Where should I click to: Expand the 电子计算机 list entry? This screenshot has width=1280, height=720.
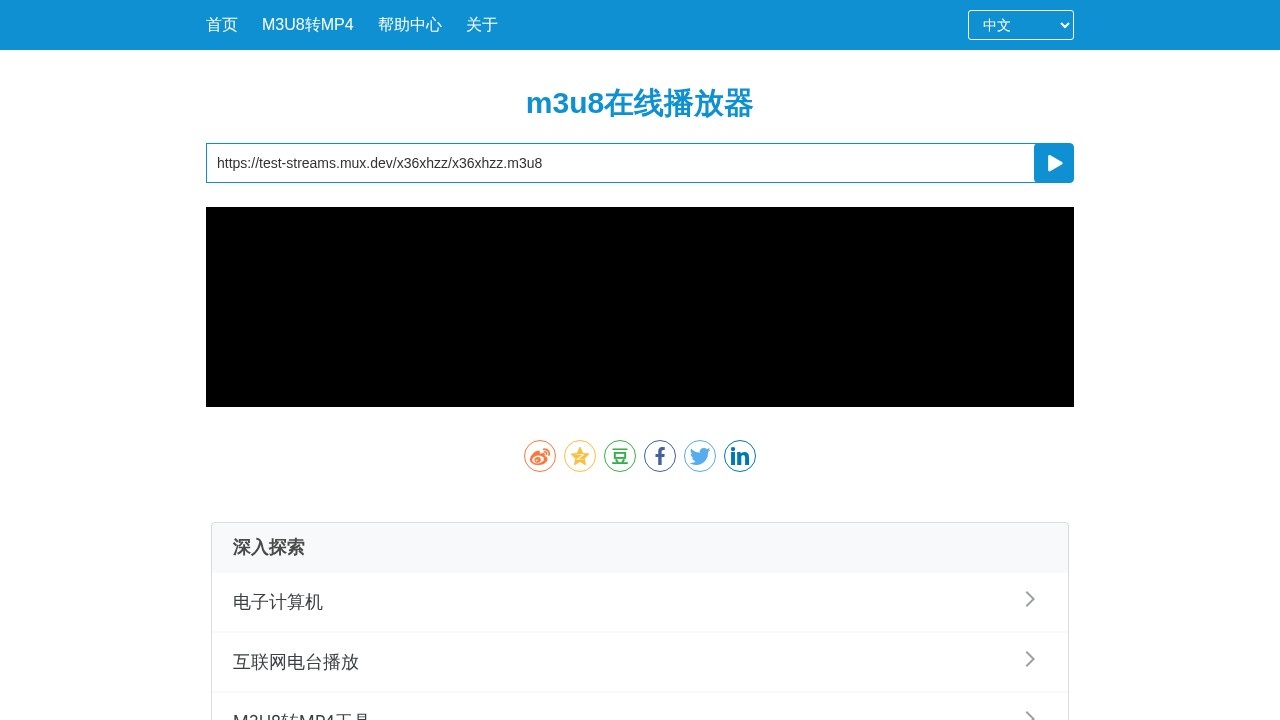1030,600
